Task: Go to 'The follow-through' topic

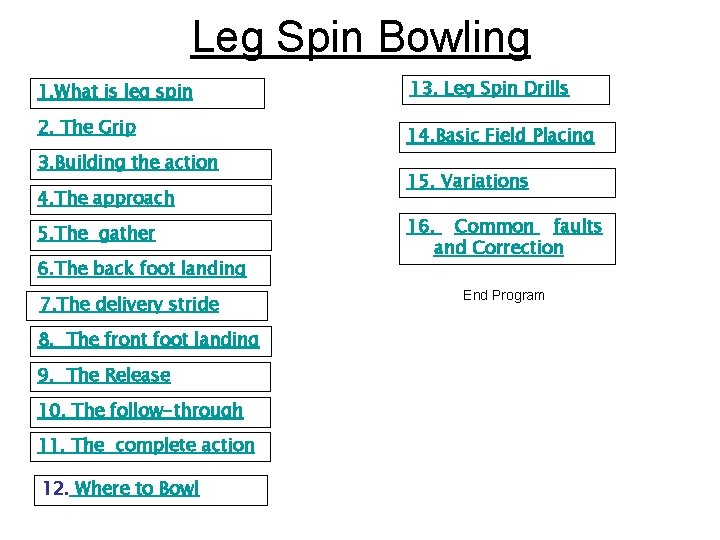Action: coord(141,411)
